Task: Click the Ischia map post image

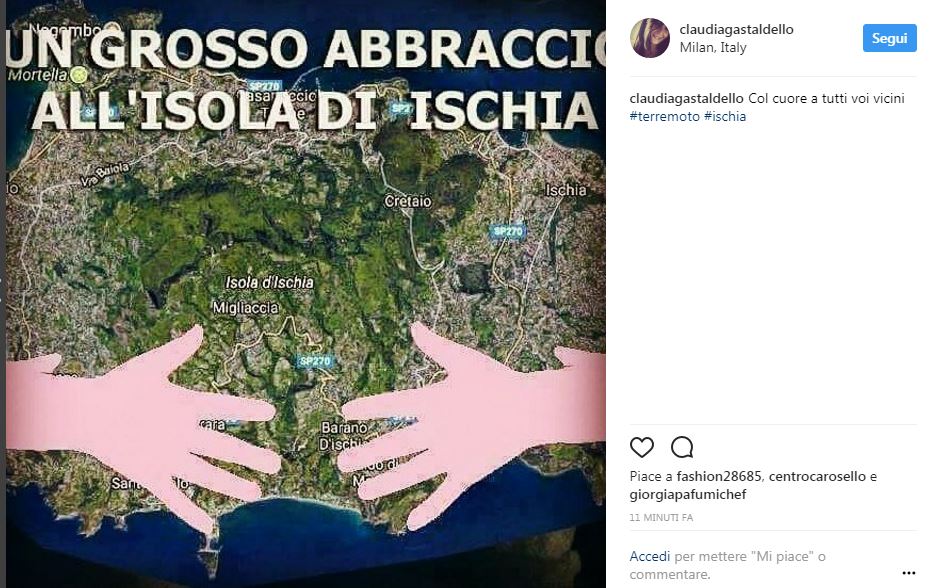Action: (305, 294)
